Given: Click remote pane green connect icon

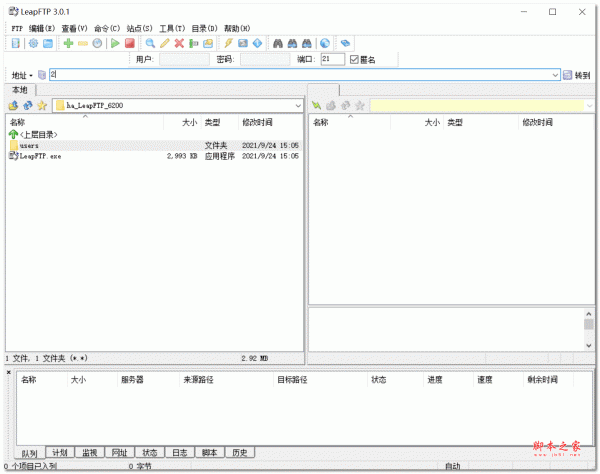Looking at the screenshot, I should tap(316, 105).
